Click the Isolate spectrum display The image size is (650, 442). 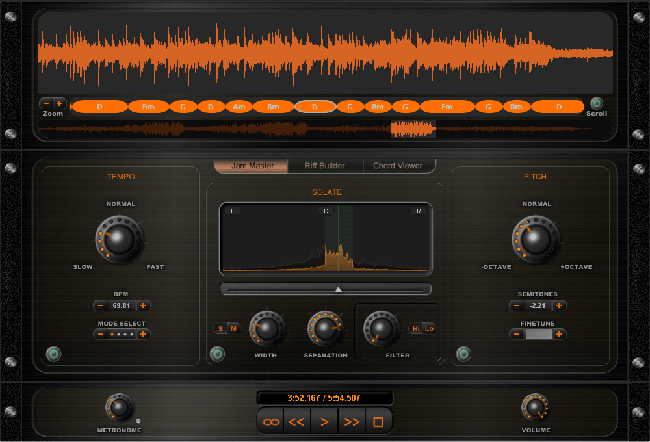pos(326,239)
